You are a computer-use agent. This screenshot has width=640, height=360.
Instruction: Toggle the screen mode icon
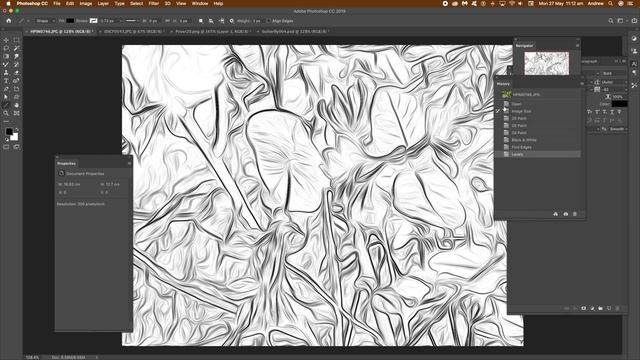pos(16,147)
